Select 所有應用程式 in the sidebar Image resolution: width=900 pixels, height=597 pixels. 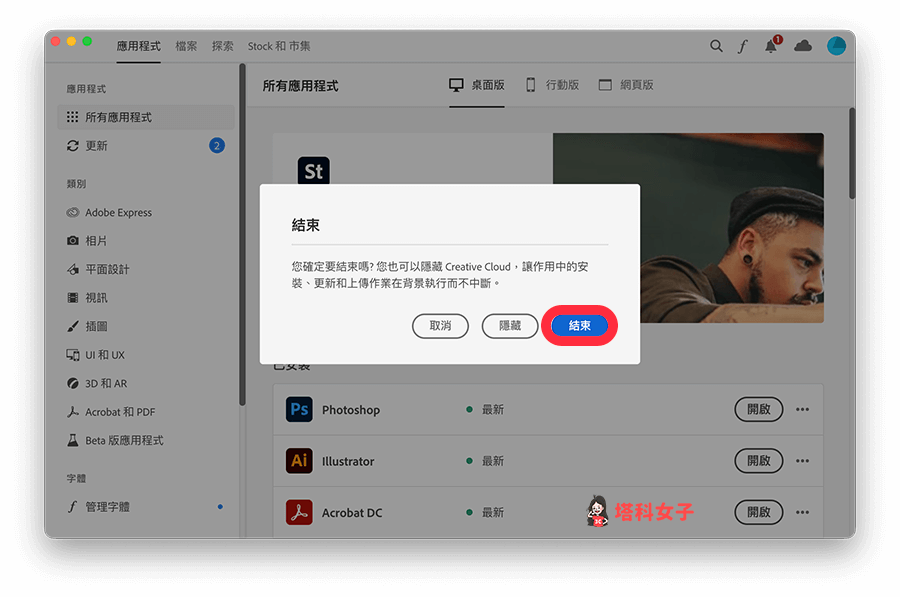click(146, 117)
